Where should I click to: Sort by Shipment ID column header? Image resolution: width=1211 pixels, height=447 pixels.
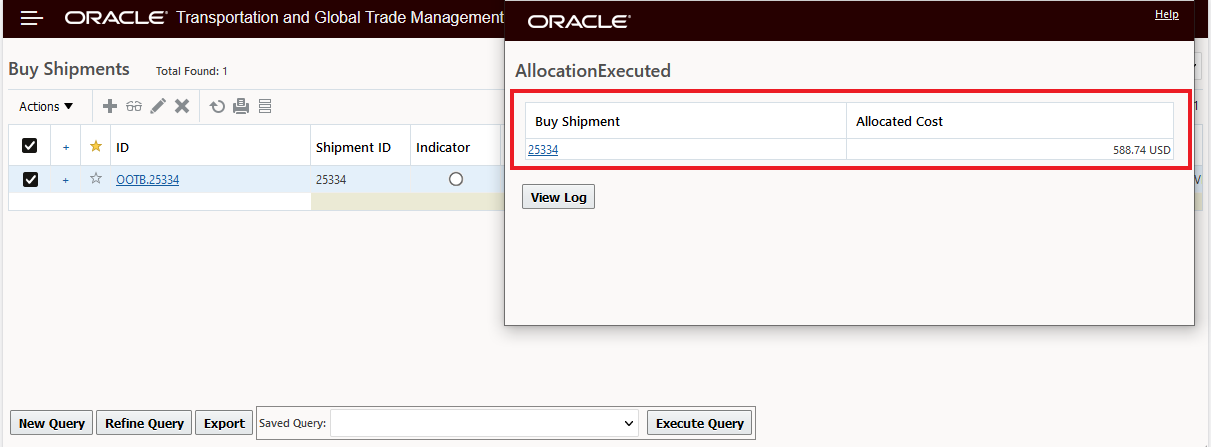[353, 147]
